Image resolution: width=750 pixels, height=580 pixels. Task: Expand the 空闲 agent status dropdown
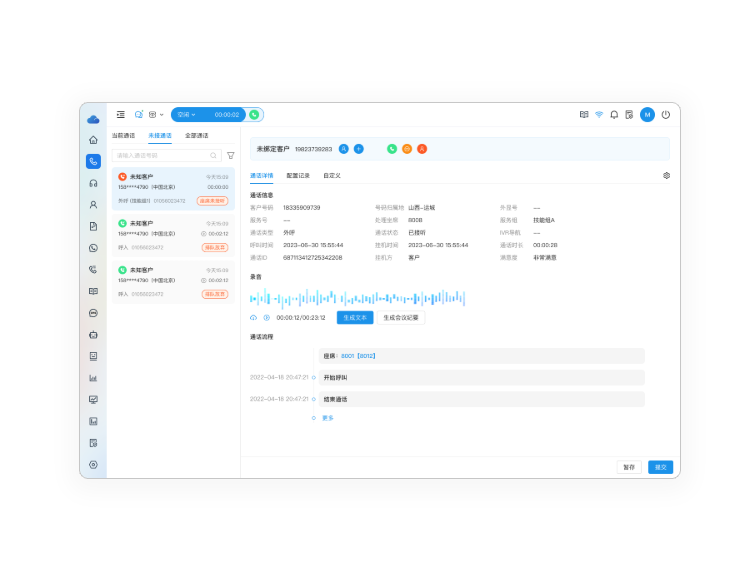(x=186, y=115)
